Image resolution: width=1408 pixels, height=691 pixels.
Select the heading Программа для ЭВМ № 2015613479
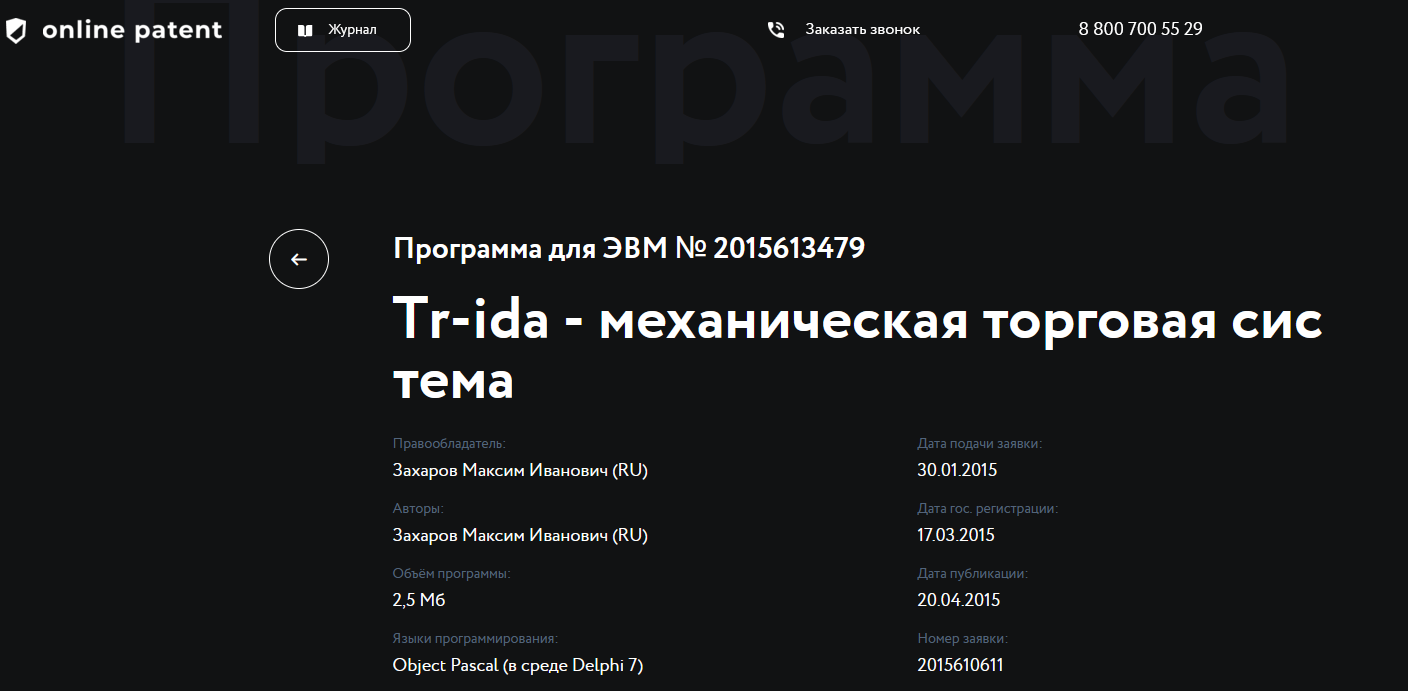[629, 248]
